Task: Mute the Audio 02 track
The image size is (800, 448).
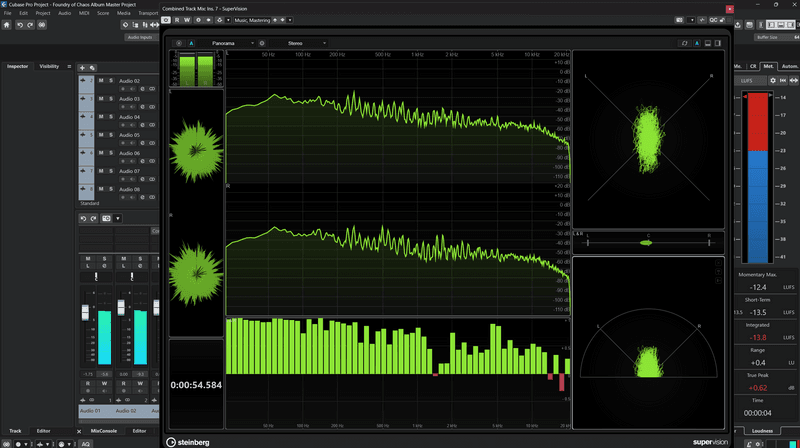Action: [x=101, y=81]
